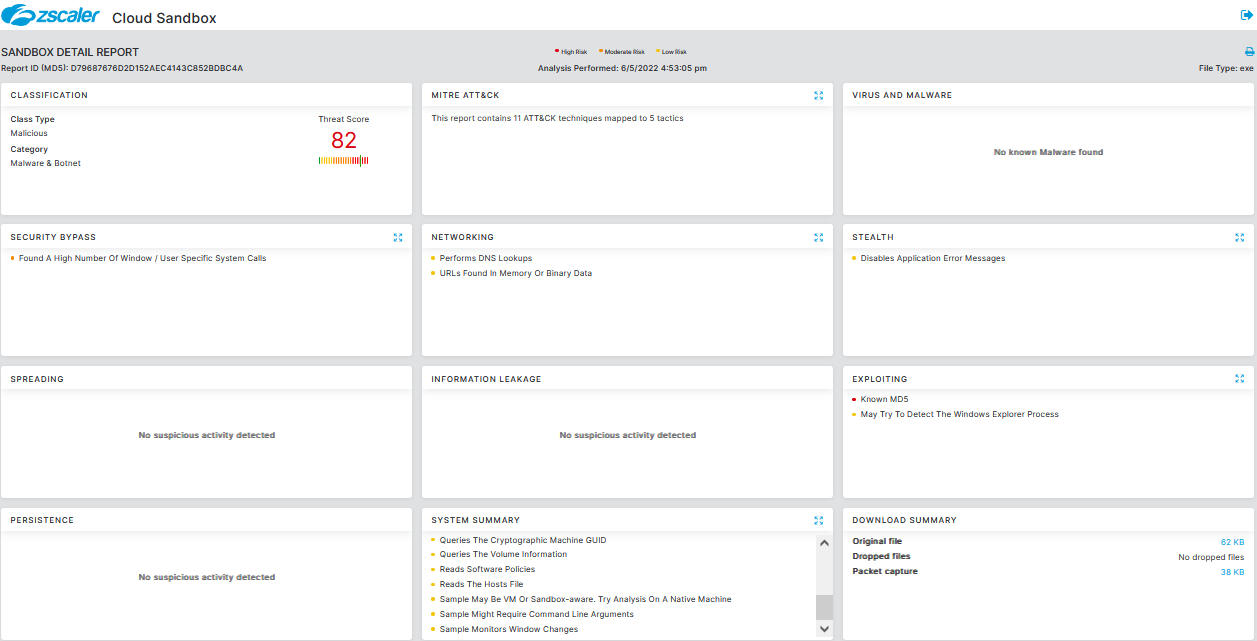
Task: Expand the Exploiting panel
Action: click(x=1240, y=379)
